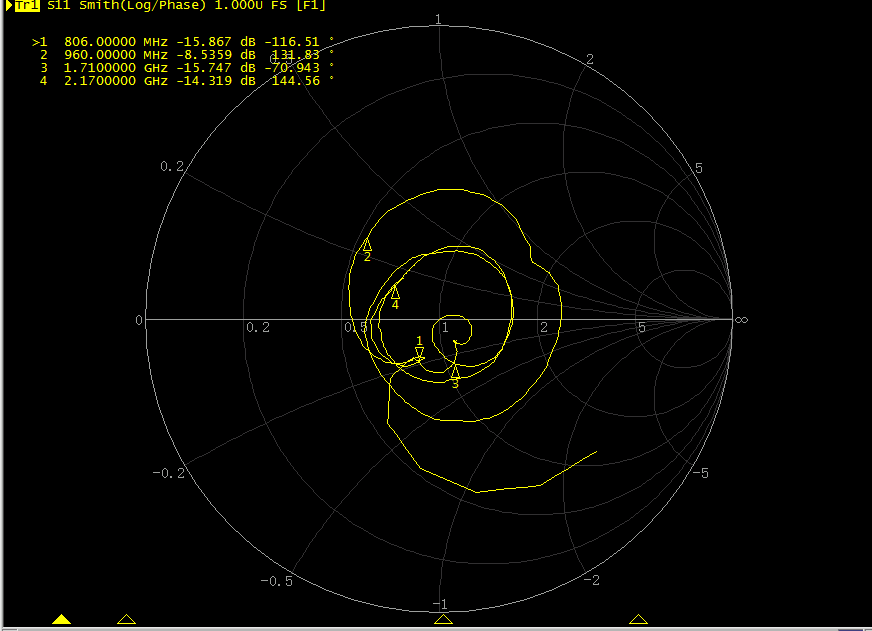Screen dimensions: 872x631
Task: Click the second hollow marker indicator on the bottom axis
Action: 126,619
